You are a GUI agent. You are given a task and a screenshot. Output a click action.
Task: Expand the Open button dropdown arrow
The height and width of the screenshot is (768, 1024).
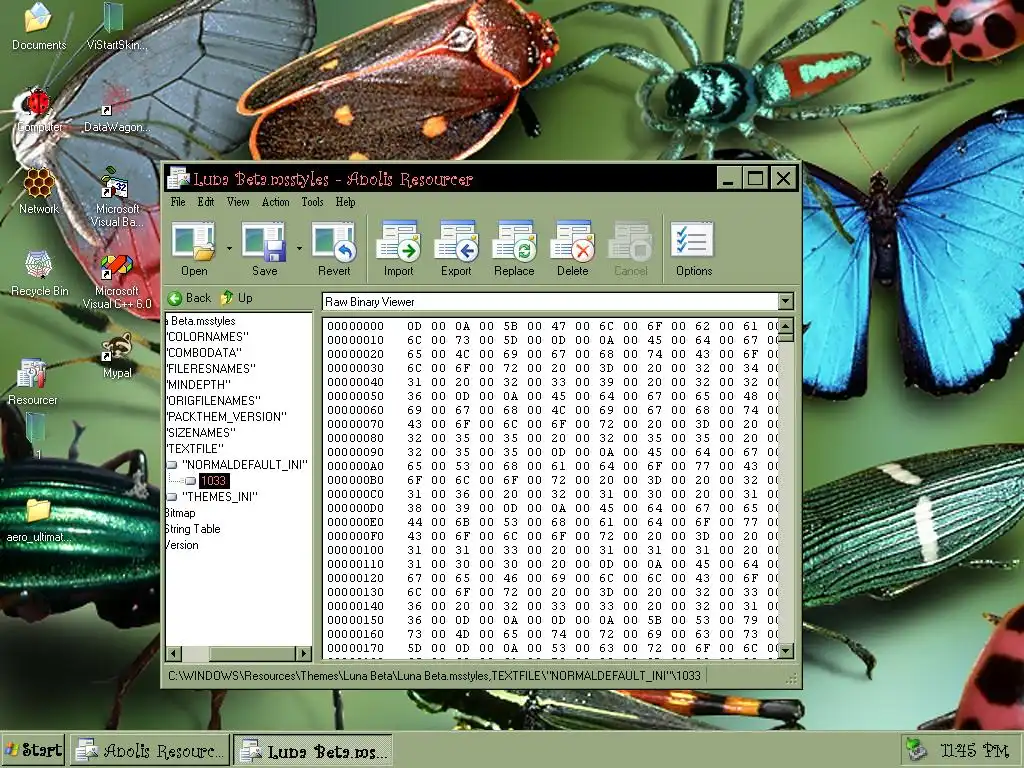[x=229, y=248]
